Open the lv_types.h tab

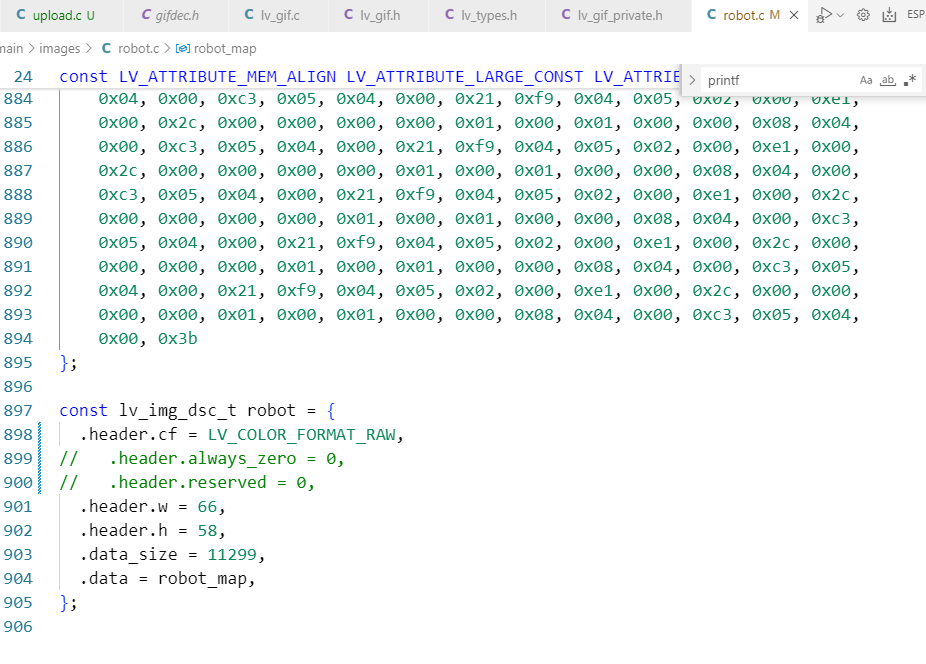point(488,15)
